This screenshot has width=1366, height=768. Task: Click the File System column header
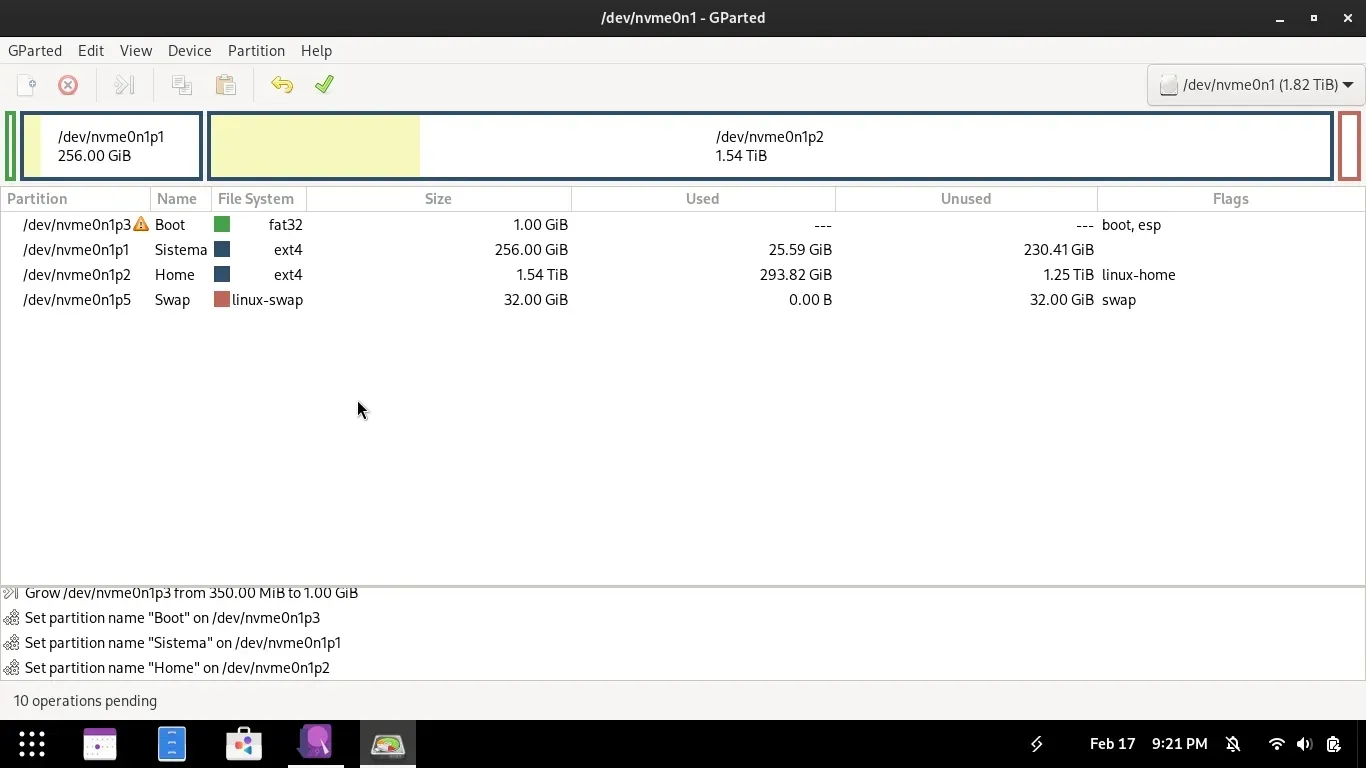coord(256,199)
